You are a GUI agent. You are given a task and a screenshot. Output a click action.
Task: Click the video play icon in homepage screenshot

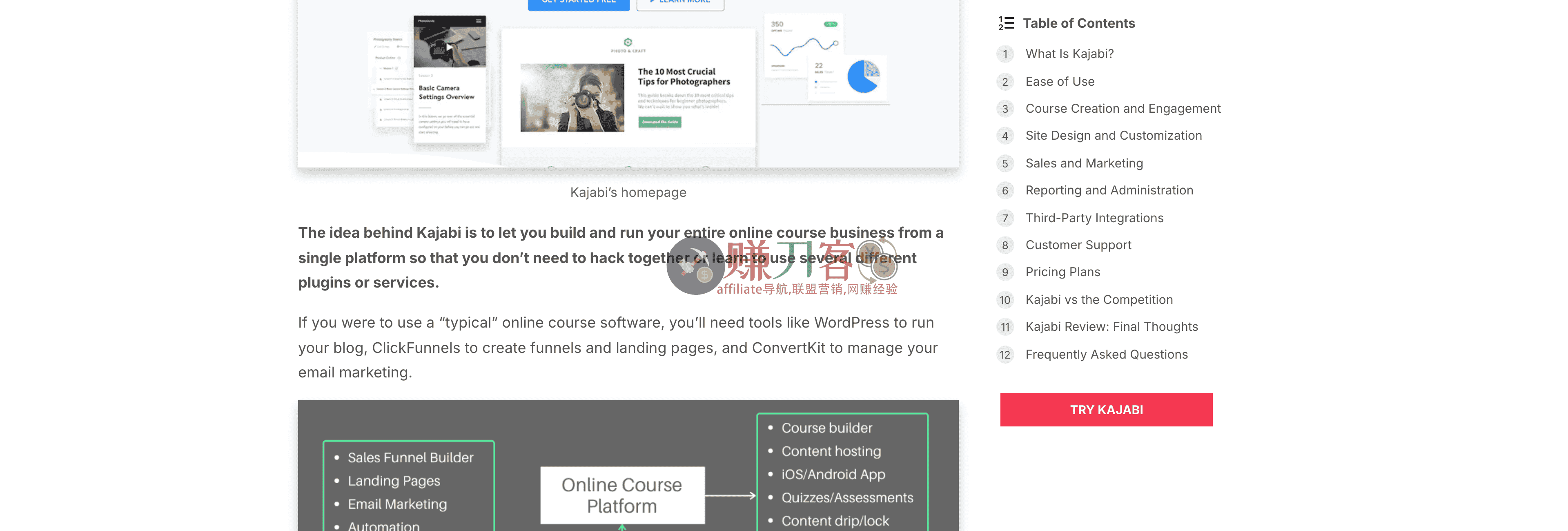point(449,47)
